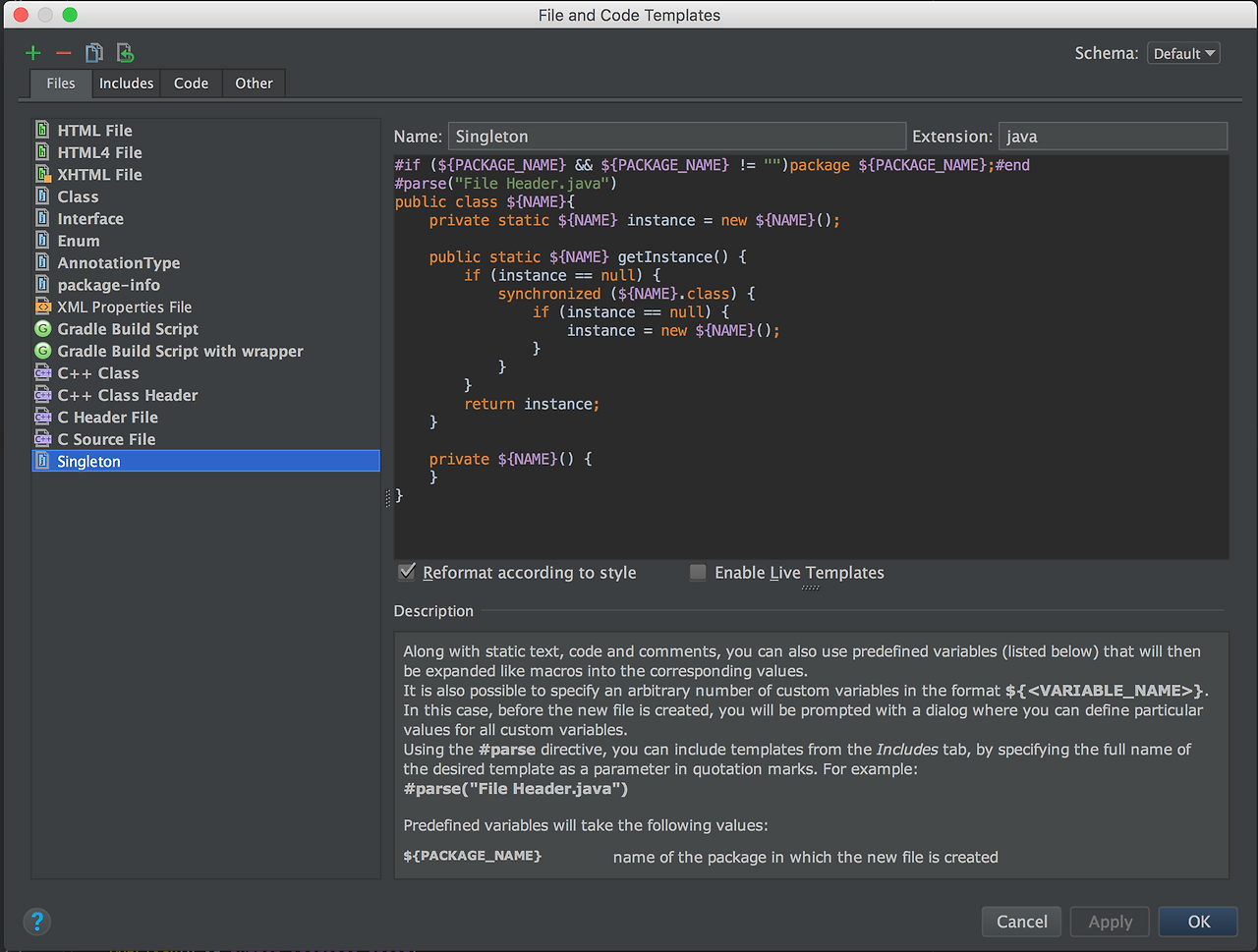Click into the Name field containing Singleton
This screenshot has height=952, width=1258.
tap(676, 137)
